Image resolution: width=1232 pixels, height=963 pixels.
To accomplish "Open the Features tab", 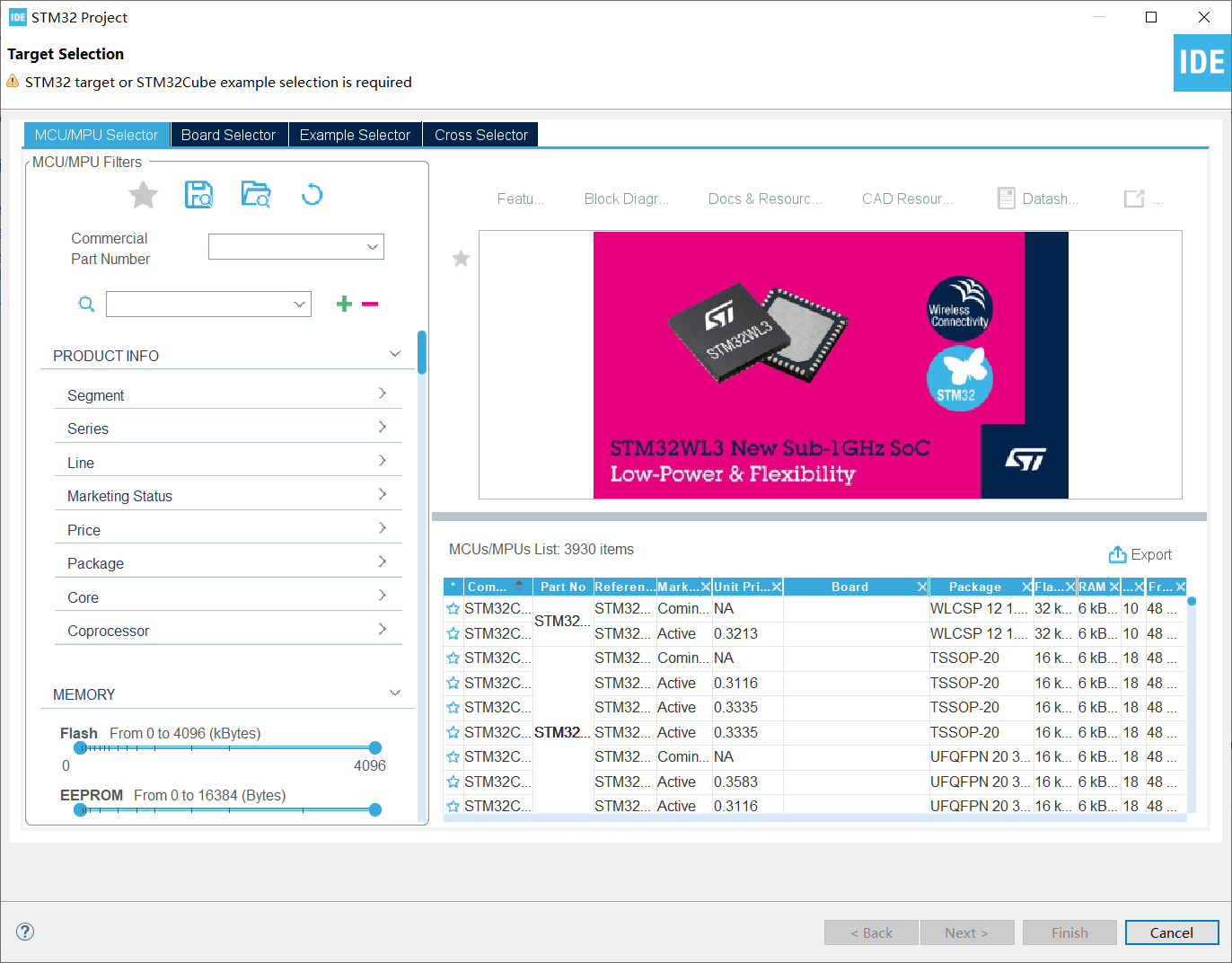I will tap(521, 199).
